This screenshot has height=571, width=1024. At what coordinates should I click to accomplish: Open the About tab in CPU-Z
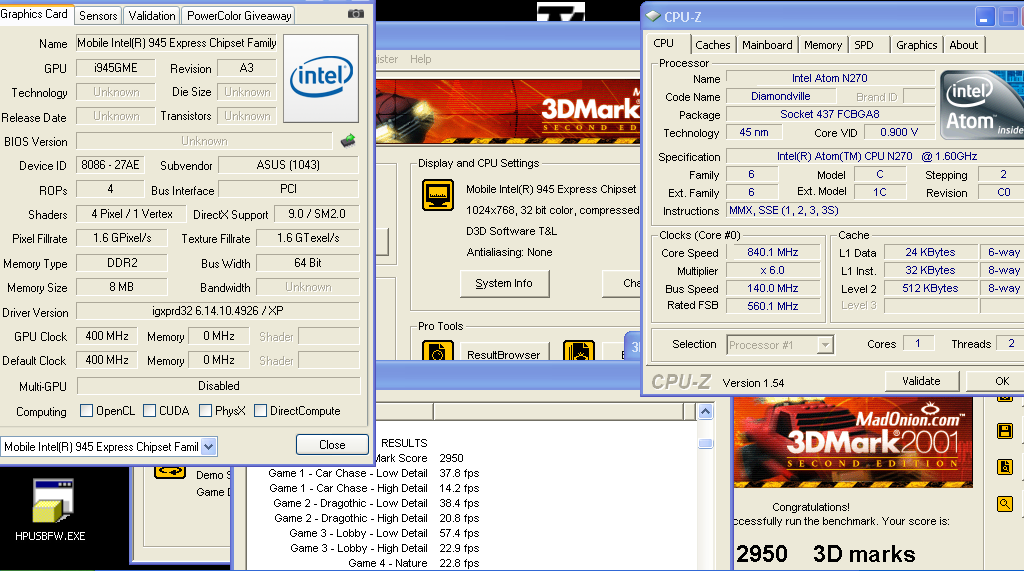[x=963, y=44]
